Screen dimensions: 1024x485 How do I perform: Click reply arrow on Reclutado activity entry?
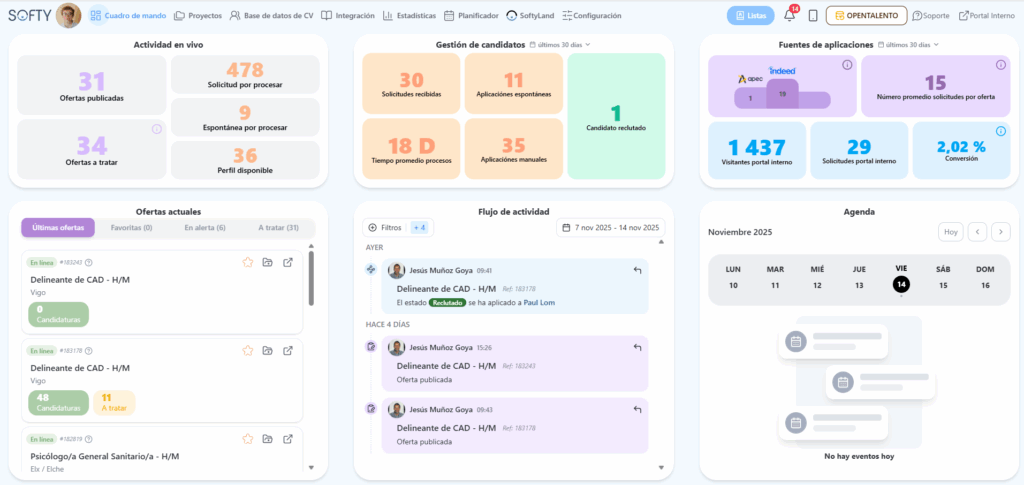point(637,270)
